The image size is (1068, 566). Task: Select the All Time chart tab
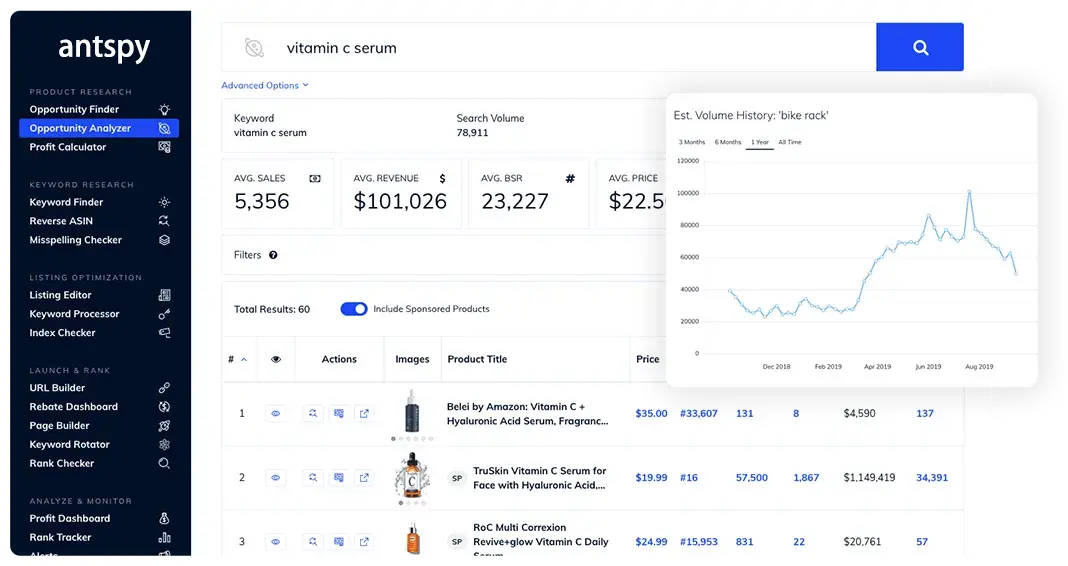point(789,142)
